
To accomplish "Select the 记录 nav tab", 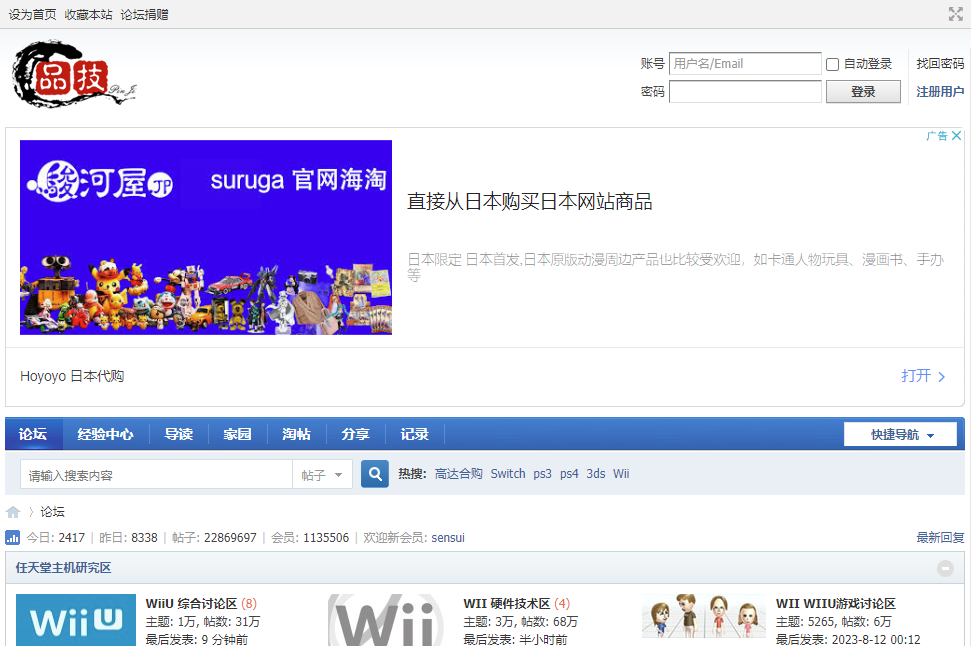I will 414,434.
